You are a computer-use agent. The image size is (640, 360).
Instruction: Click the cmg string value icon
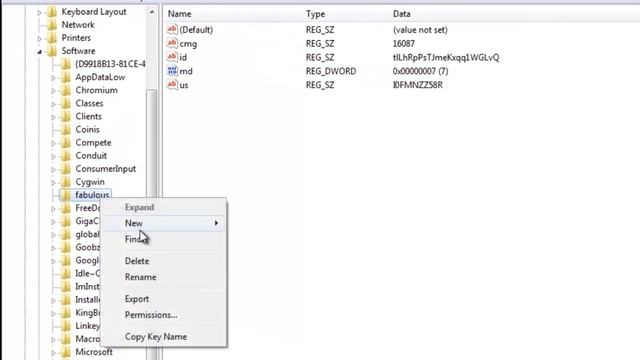coord(172,43)
